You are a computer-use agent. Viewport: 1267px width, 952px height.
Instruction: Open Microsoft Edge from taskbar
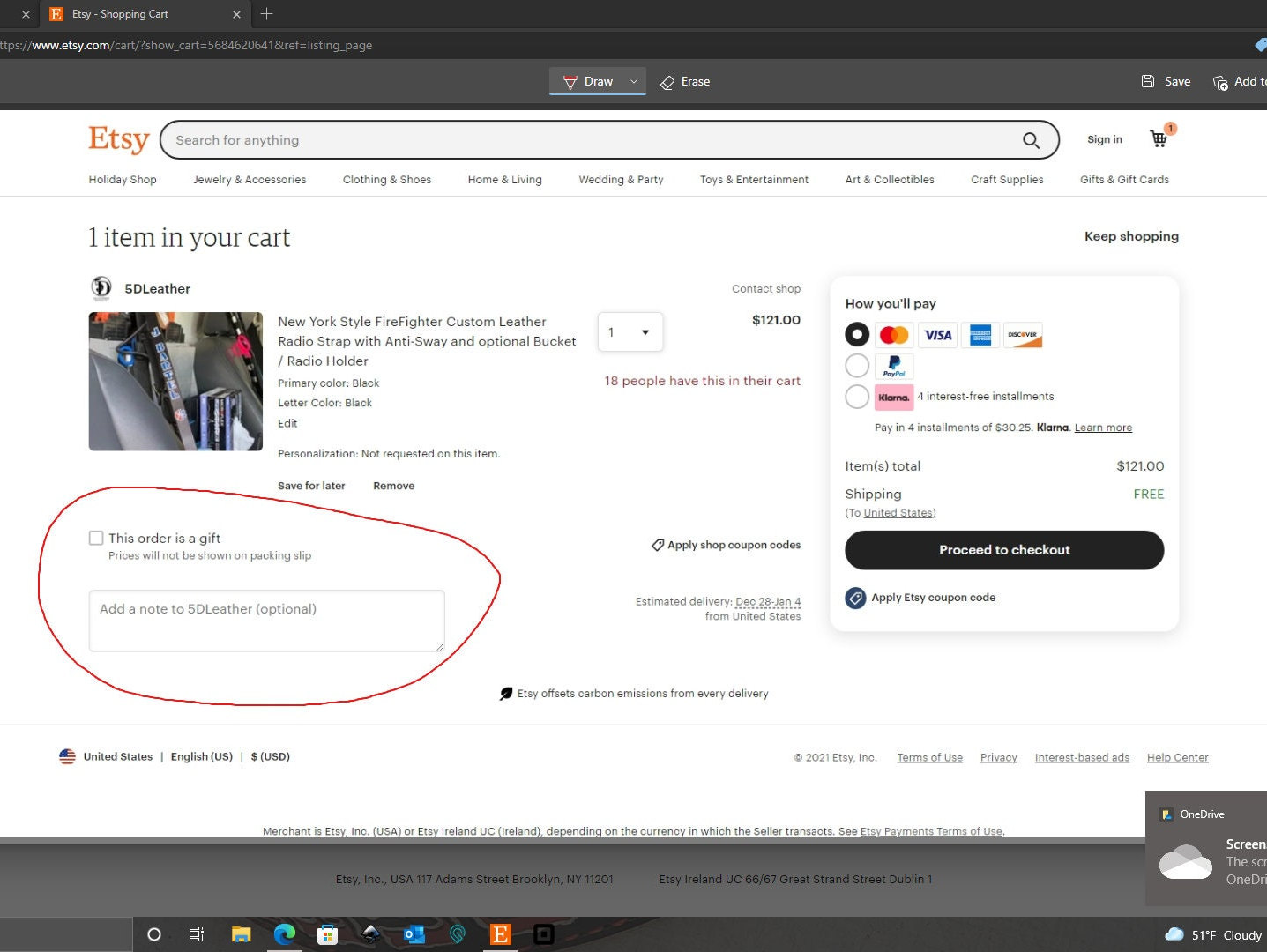click(284, 934)
